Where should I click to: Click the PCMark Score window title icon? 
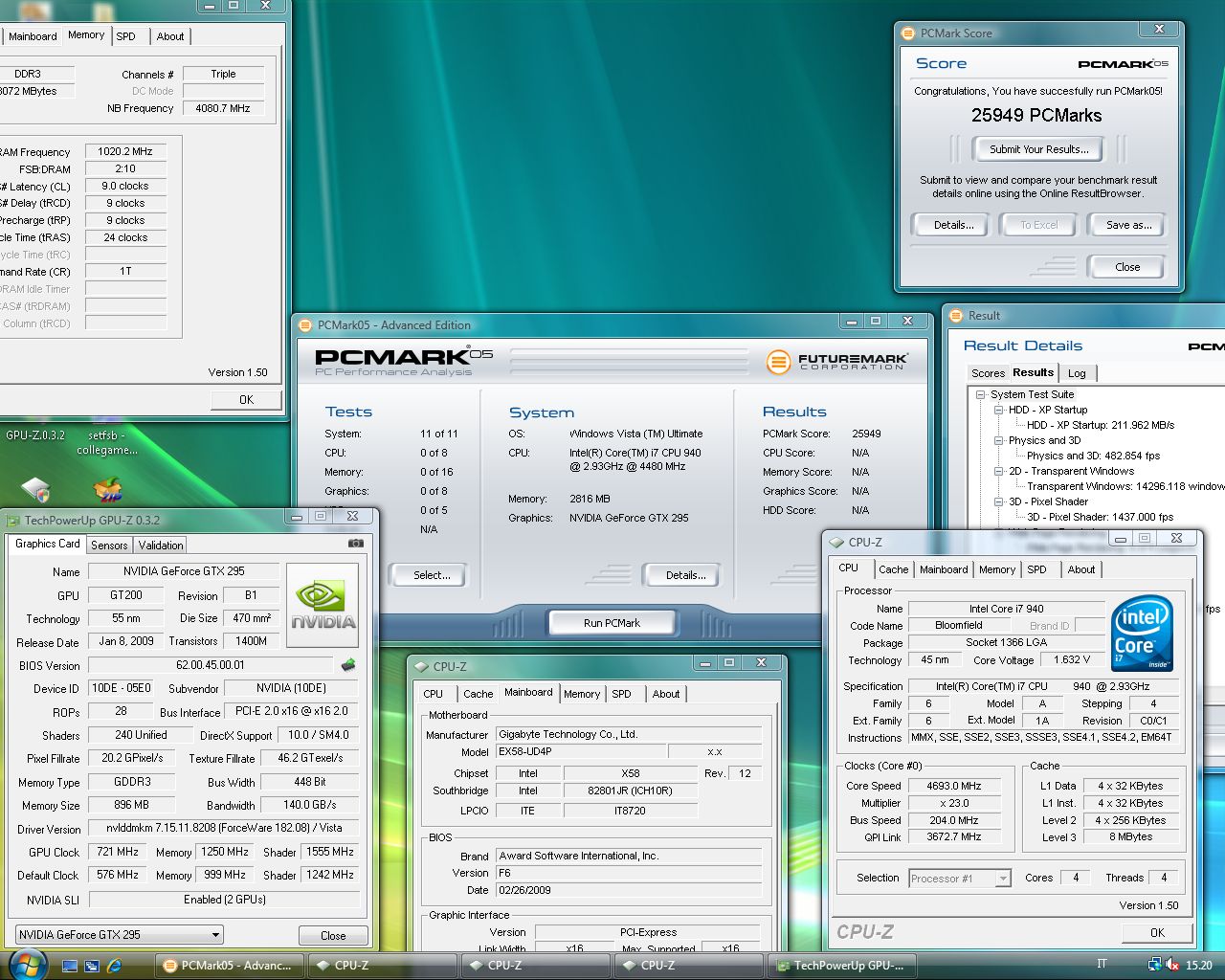pyautogui.click(x=908, y=33)
